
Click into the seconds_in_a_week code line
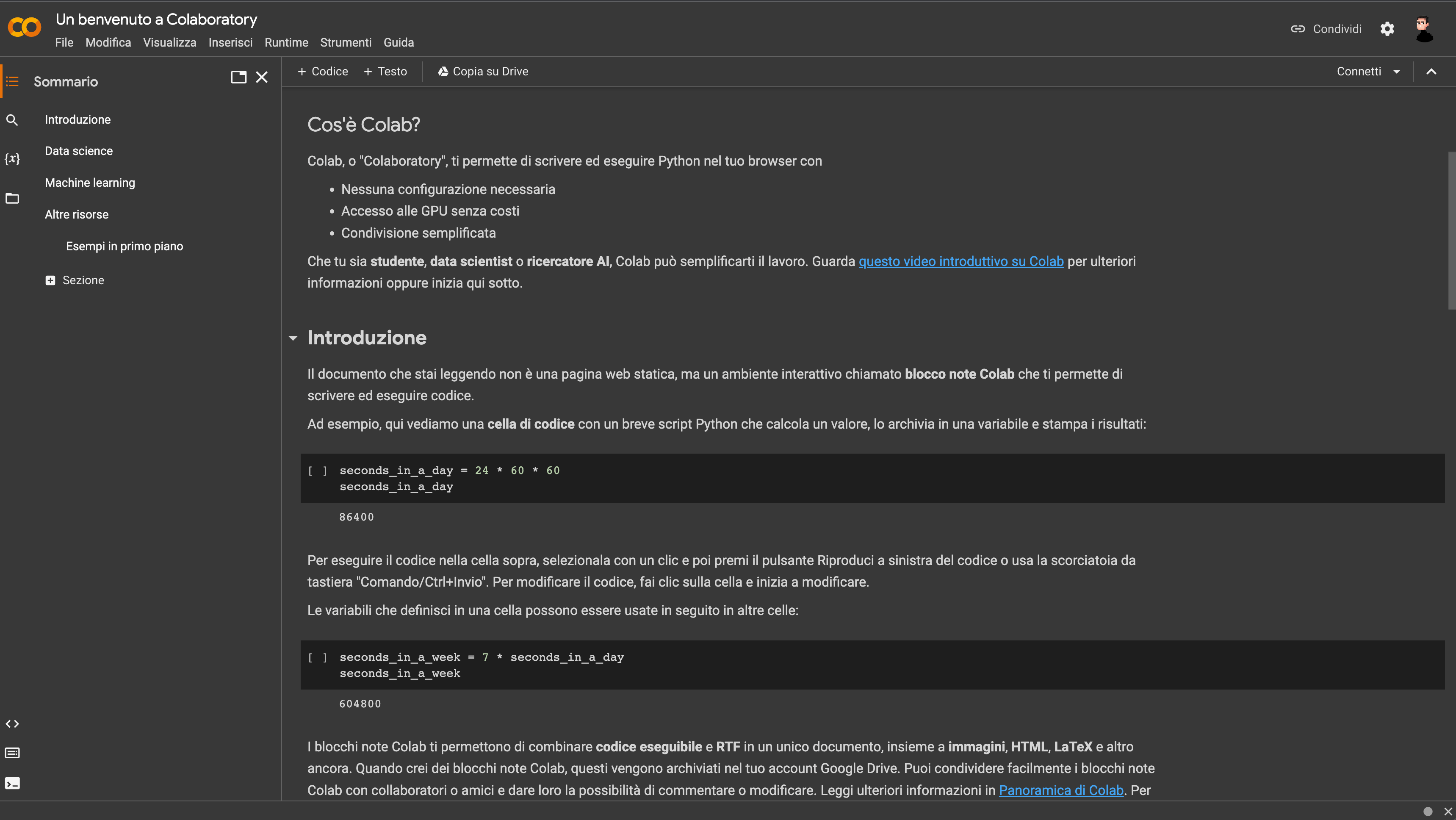[x=482, y=658]
